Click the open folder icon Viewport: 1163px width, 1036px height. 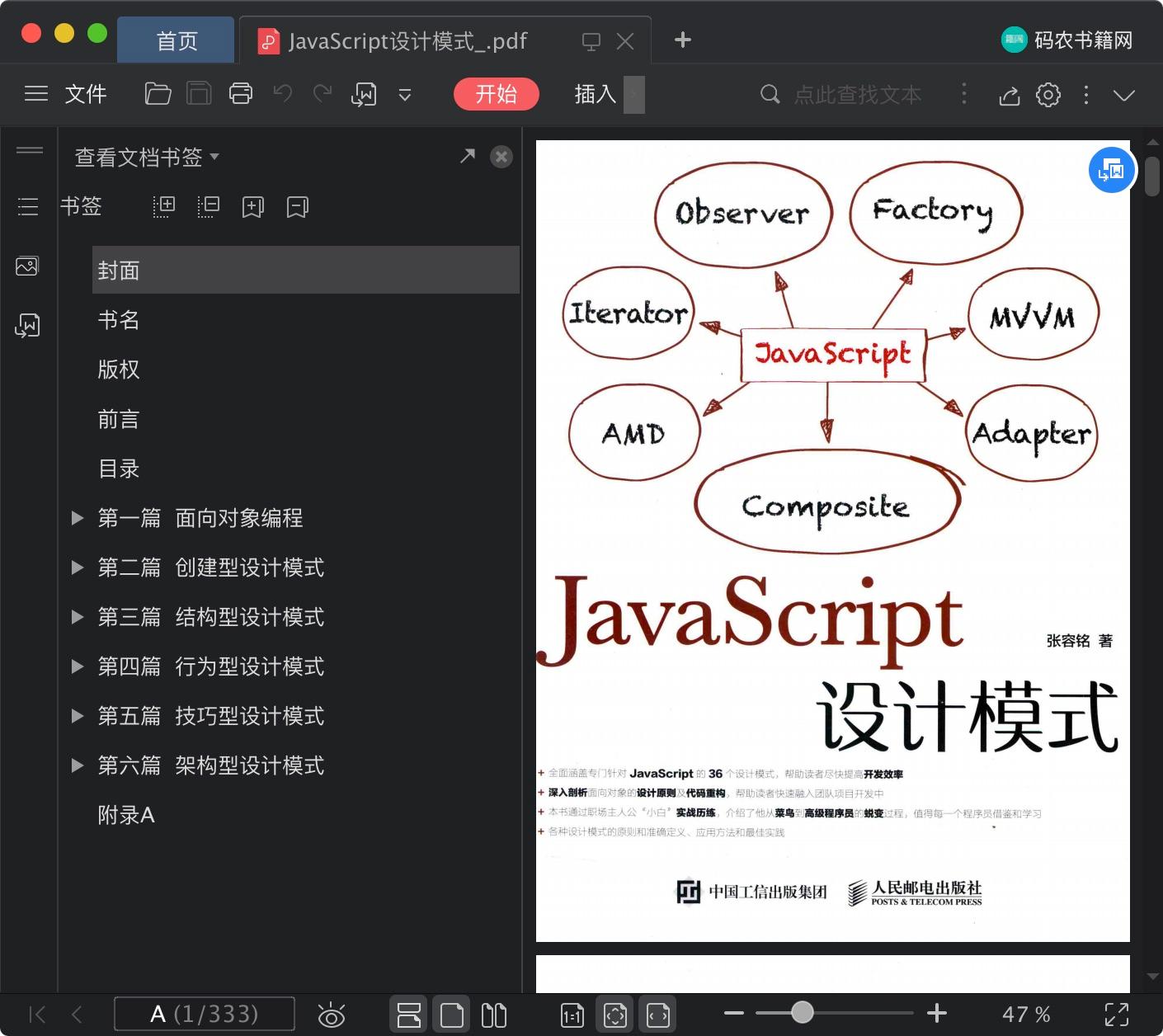click(x=158, y=94)
